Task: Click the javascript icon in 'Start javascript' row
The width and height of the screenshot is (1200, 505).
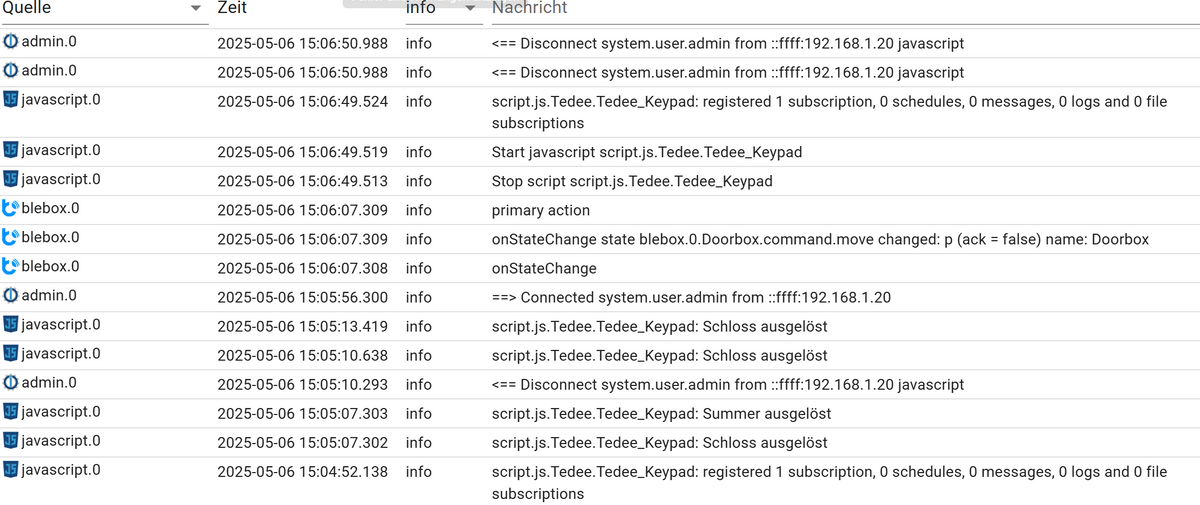Action: pos(11,151)
